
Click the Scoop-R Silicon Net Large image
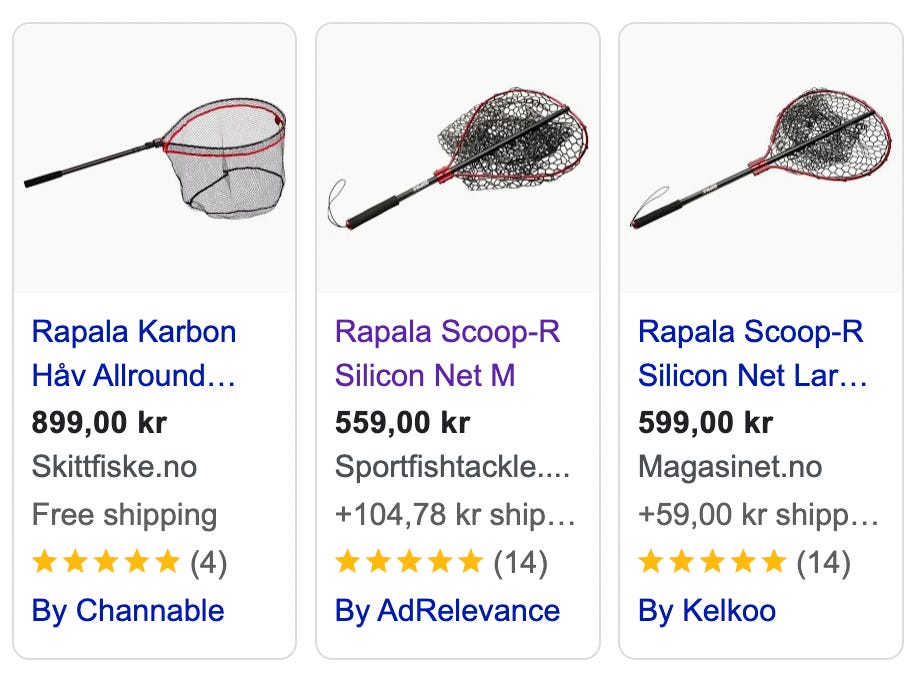[761, 158]
